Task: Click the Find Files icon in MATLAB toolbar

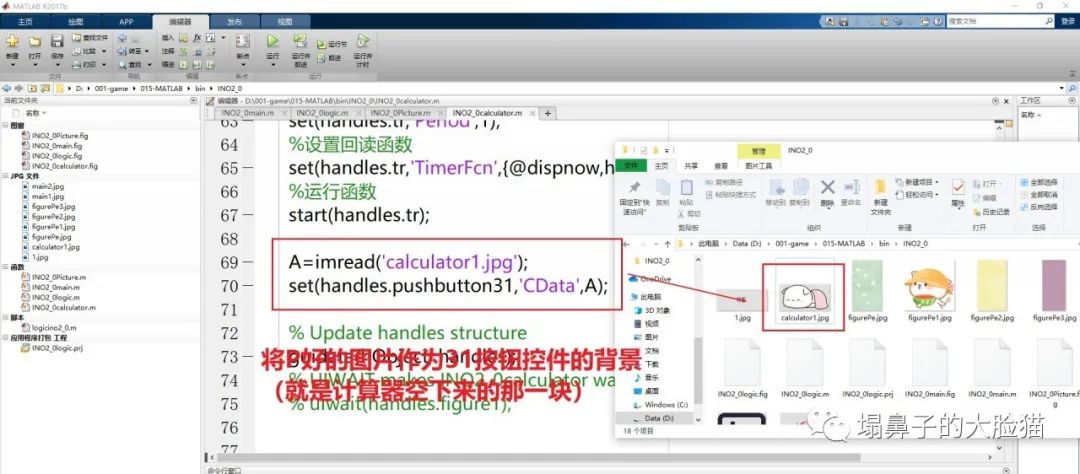Action: tap(77, 37)
